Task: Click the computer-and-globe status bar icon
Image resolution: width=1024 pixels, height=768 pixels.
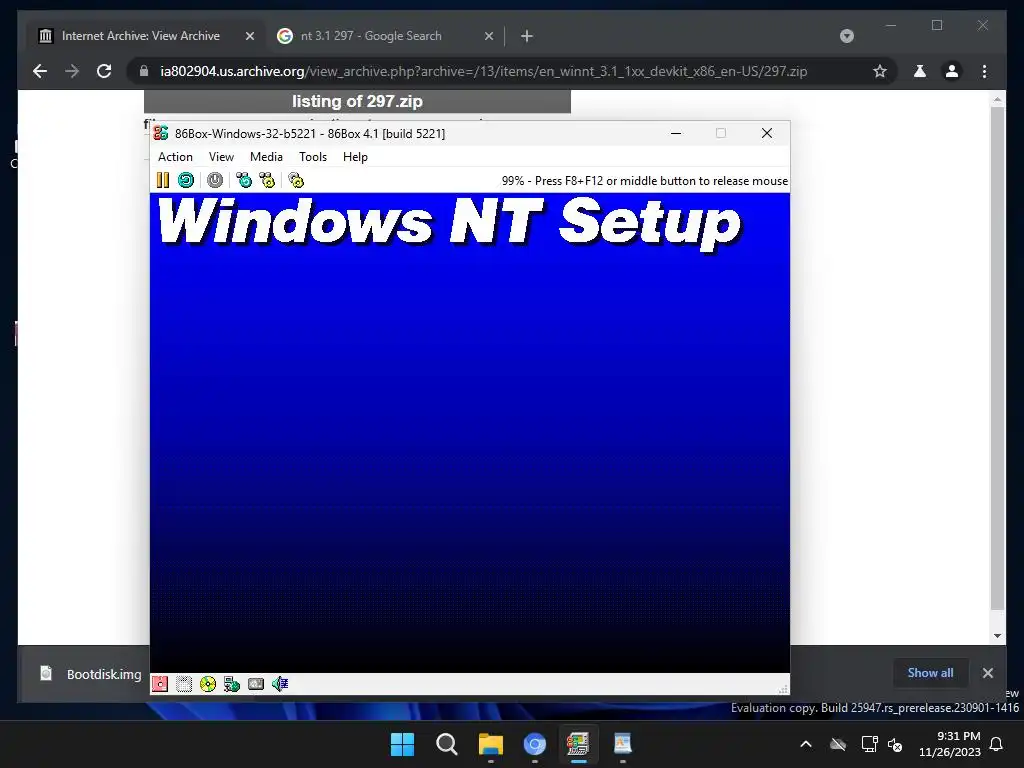Action: [232, 684]
